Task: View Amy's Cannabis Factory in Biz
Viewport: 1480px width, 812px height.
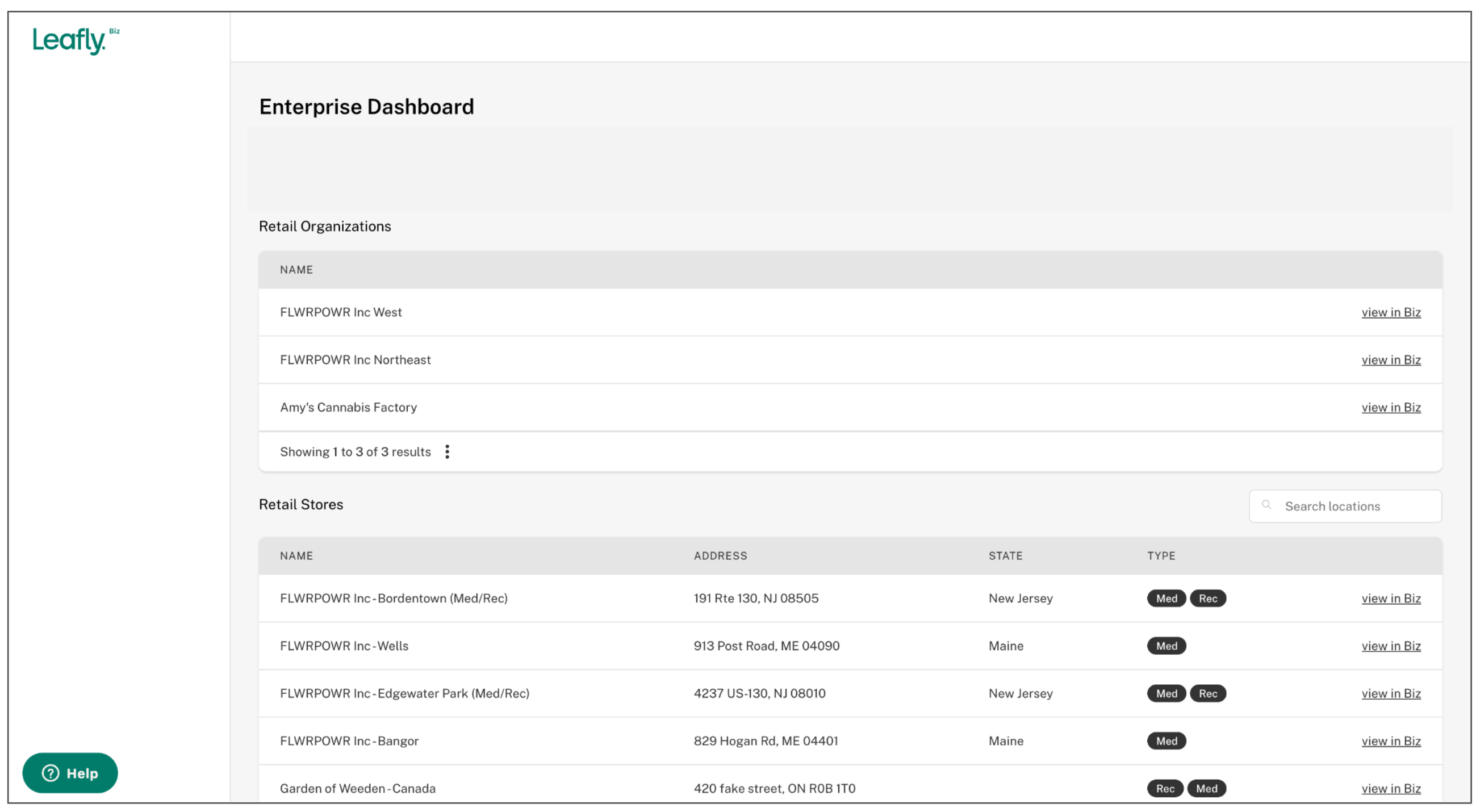Action: click(x=1390, y=408)
